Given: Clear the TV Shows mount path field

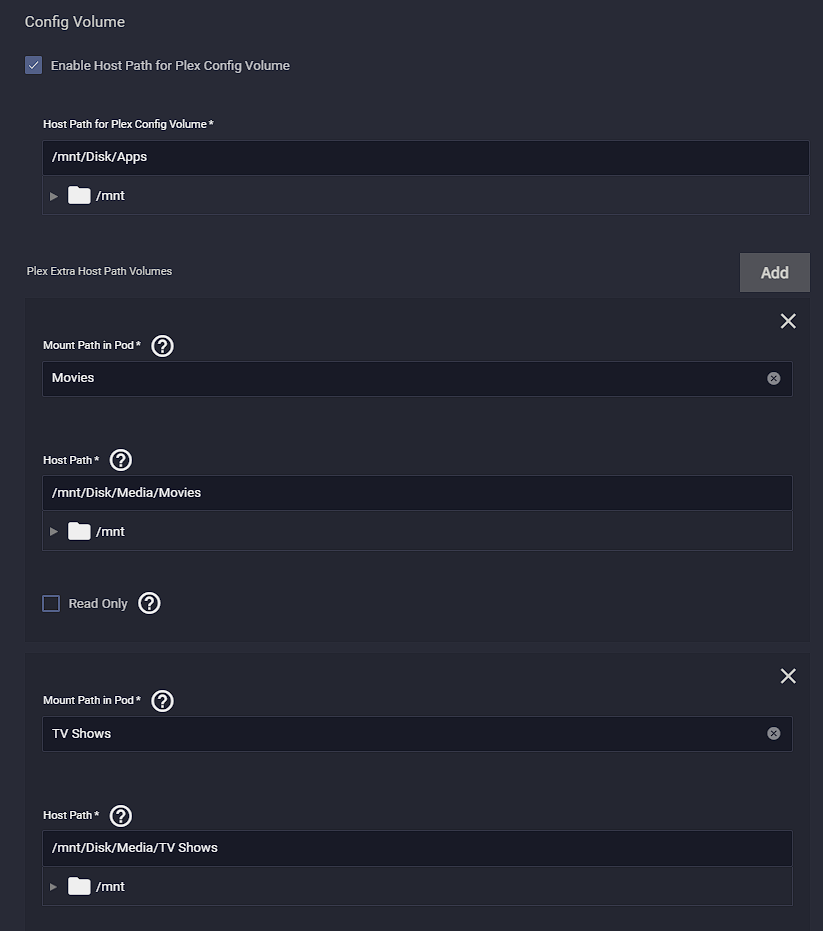Looking at the screenshot, I should 773,733.
